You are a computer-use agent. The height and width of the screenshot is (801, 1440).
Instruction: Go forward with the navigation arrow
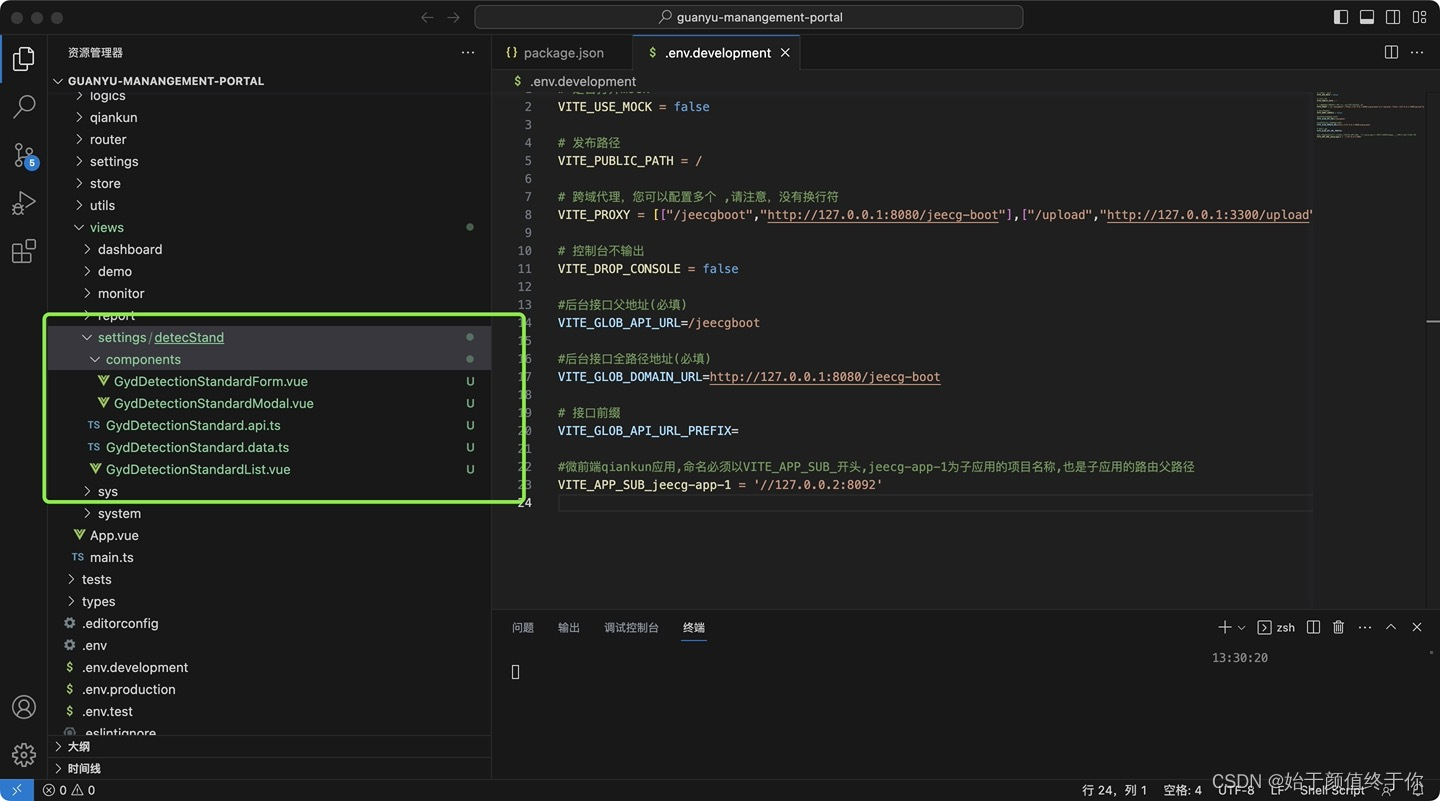coord(454,17)
